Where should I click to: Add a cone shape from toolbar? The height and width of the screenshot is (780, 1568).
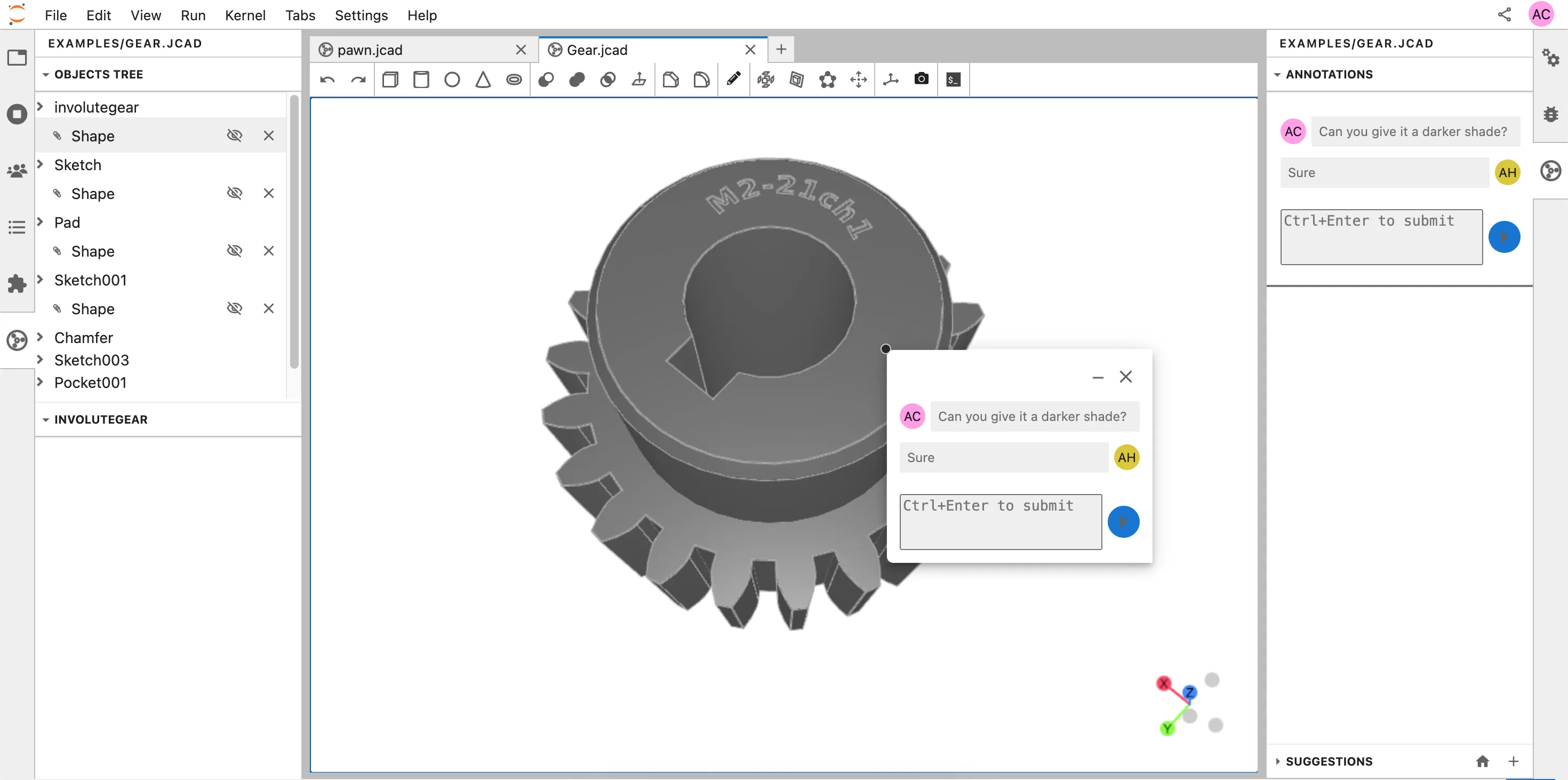point(483,80)
